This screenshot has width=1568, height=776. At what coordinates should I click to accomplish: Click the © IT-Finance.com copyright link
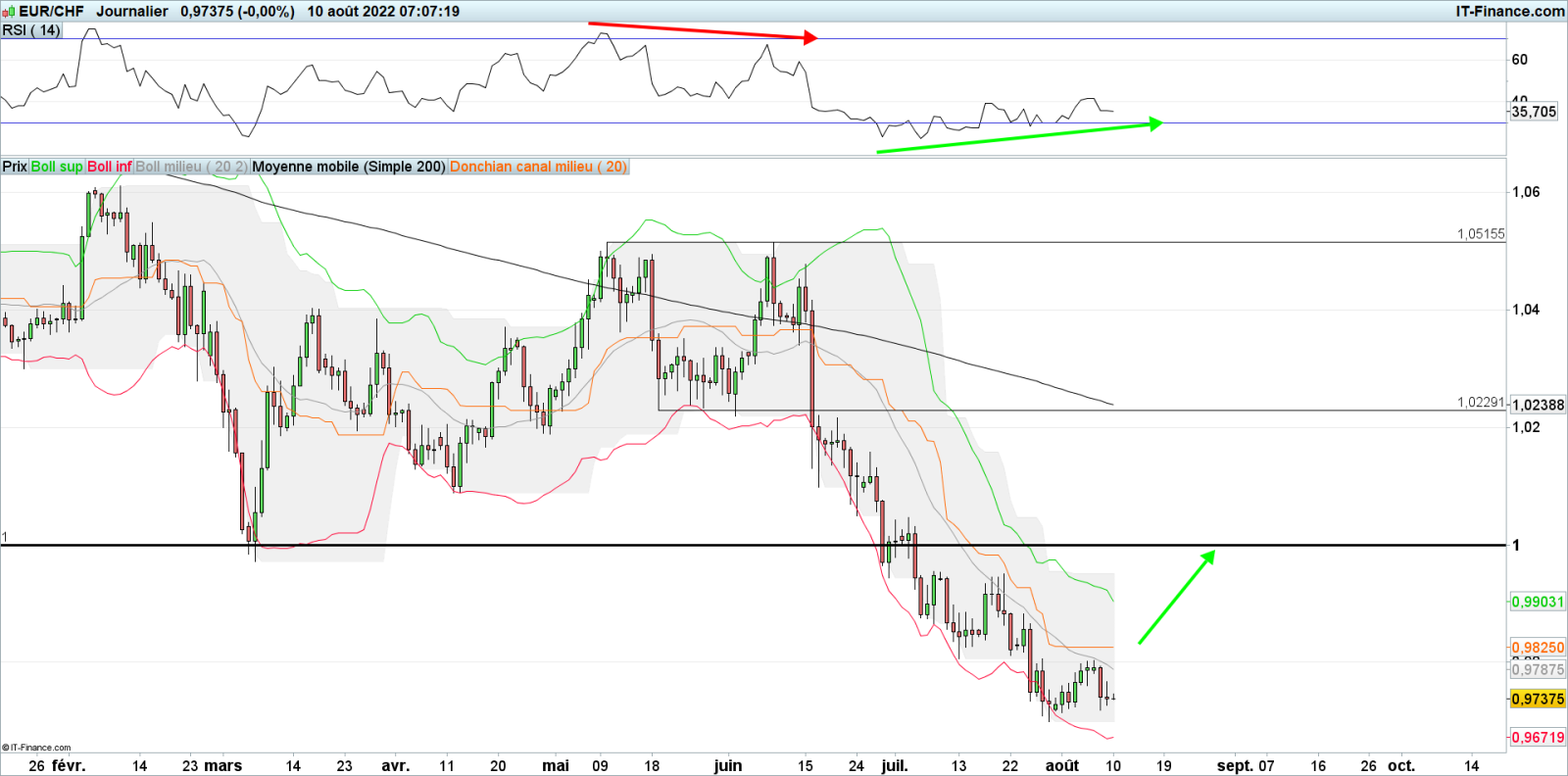point(37,748)
